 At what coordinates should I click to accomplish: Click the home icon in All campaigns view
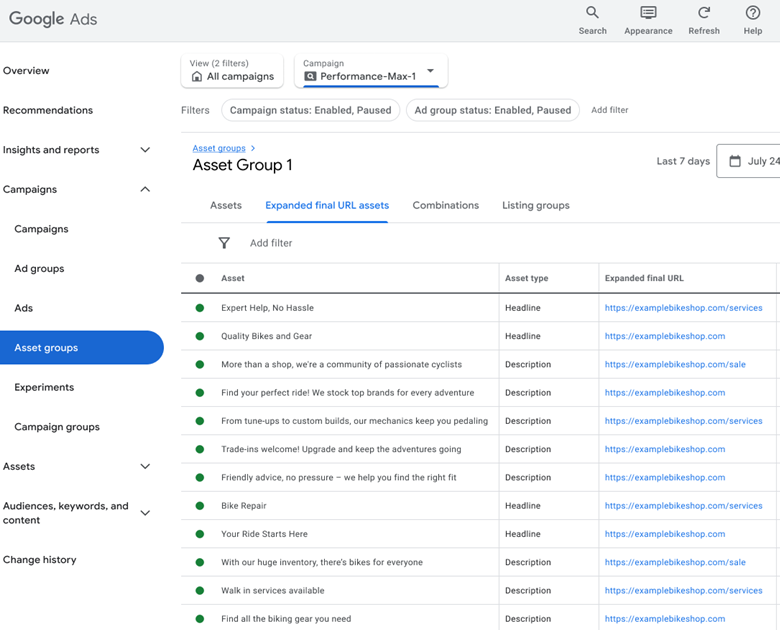[x=197, y=77]
